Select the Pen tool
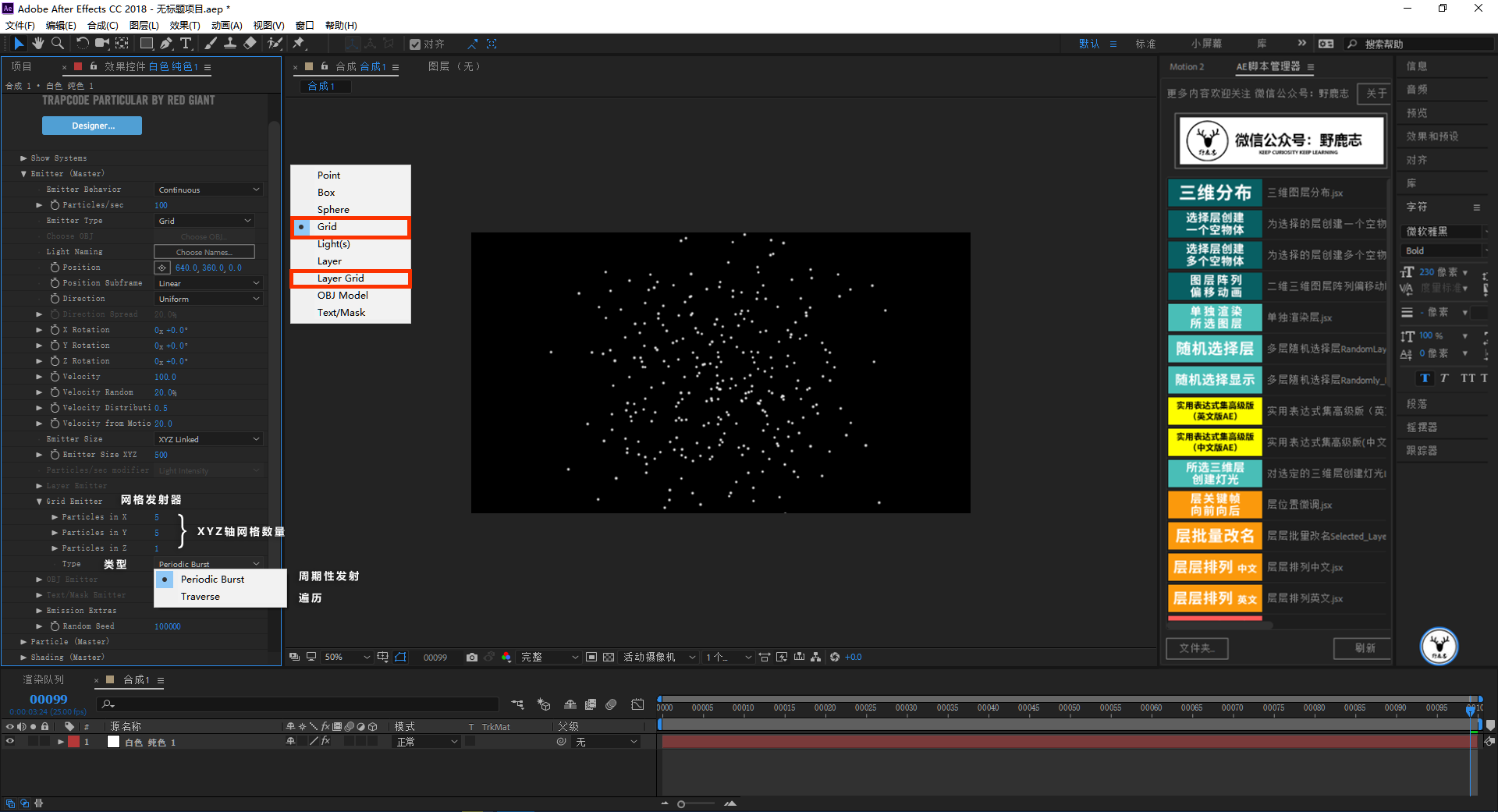This screenshot has height=812, width=1498. click(x=166, y=44)
